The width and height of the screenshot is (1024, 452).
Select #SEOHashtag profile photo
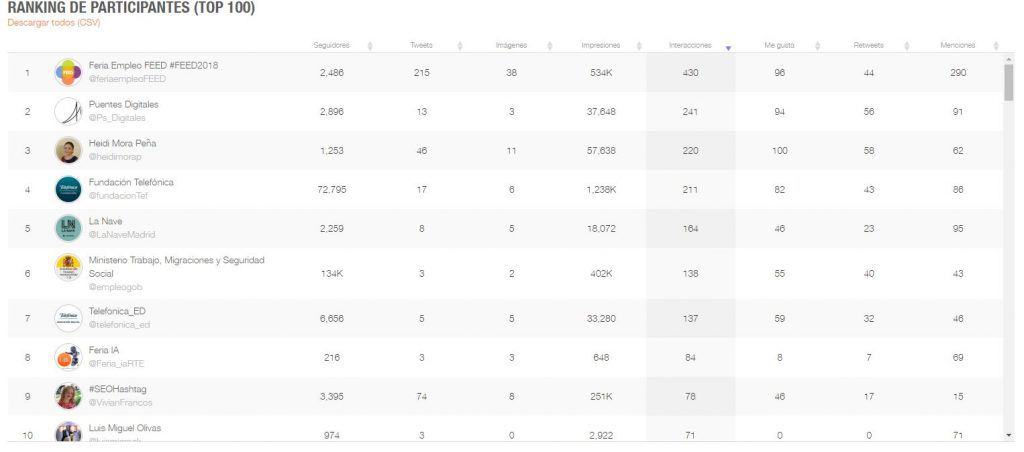[69, 396]
